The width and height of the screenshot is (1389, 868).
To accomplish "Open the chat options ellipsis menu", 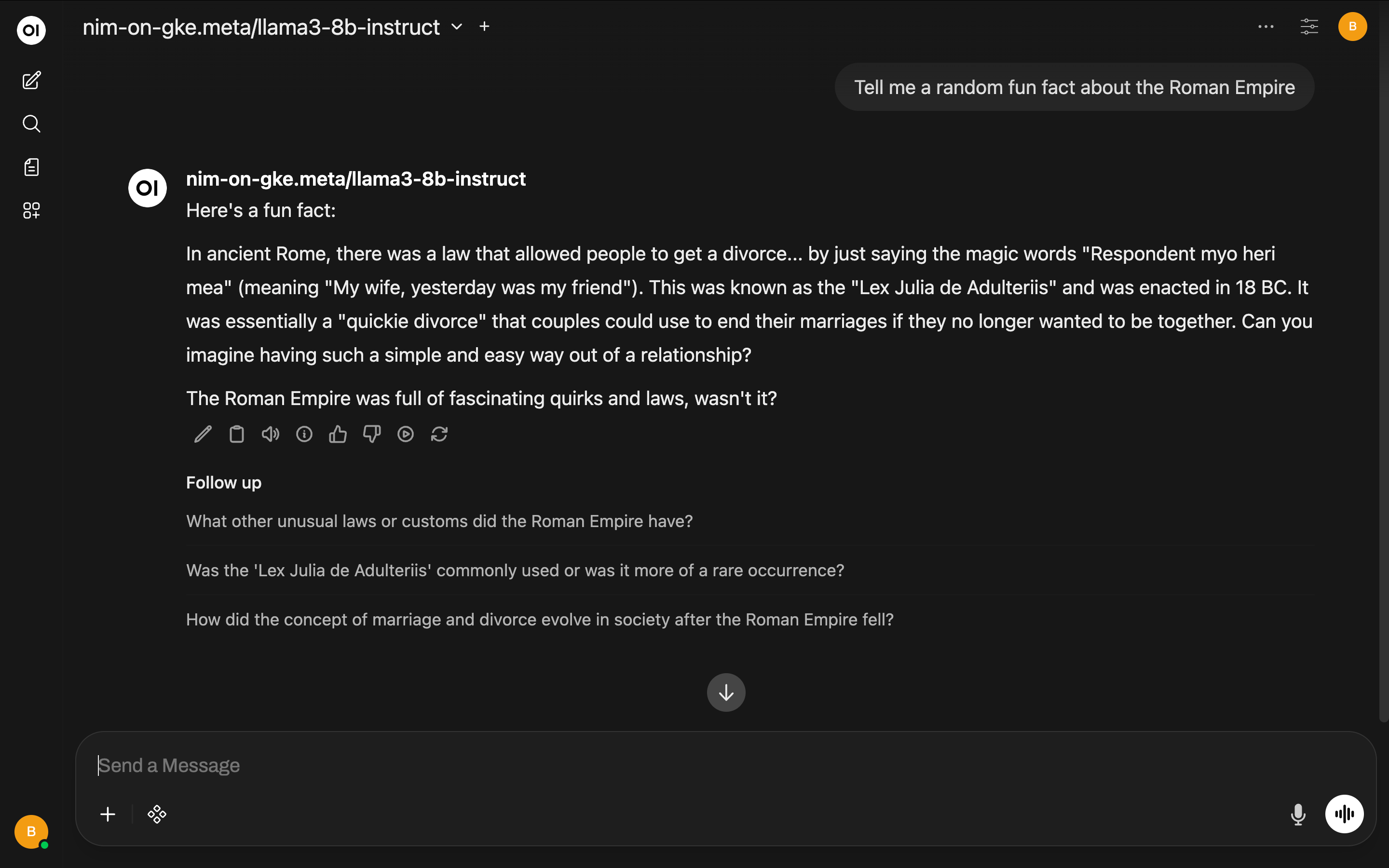I will tap(1265, 27).
